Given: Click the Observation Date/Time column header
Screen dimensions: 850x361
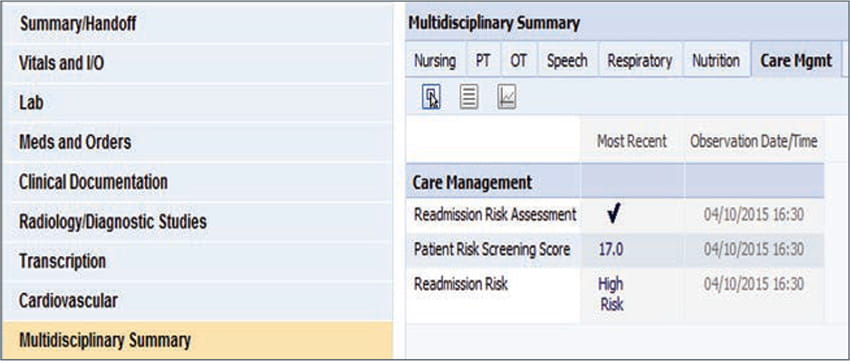Looking at the screenshot, I should pos(754,142).
